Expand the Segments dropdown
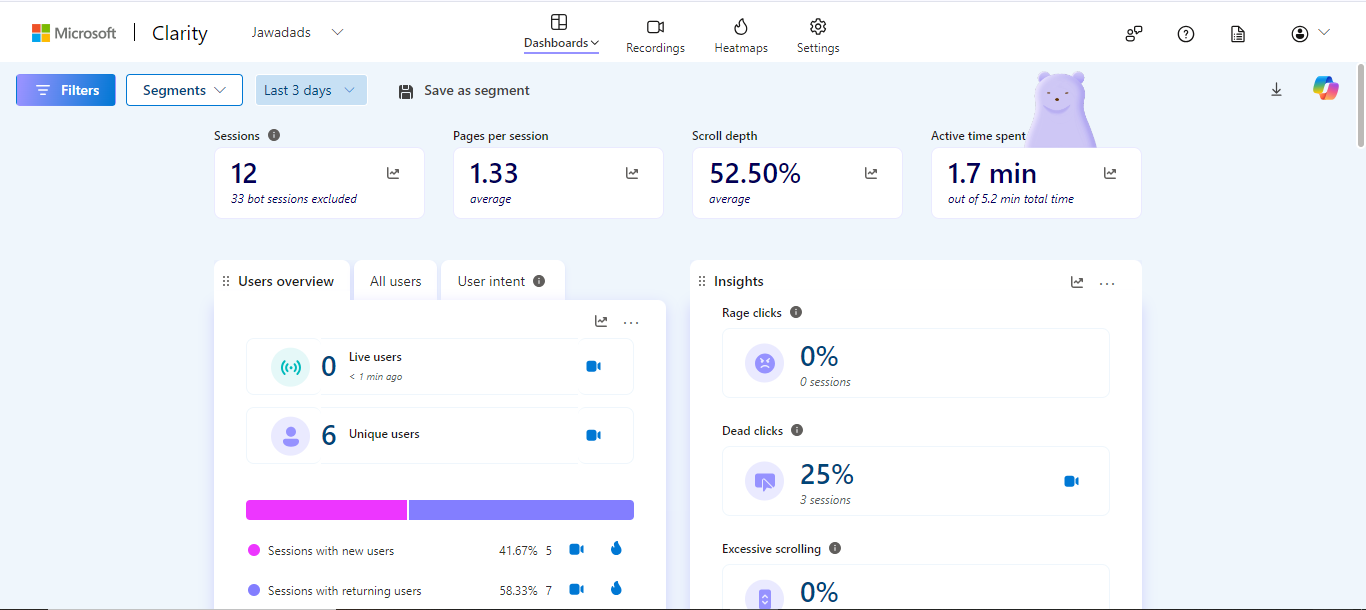The width and height of the screenshot is (1366, 610). coord(184,90)
